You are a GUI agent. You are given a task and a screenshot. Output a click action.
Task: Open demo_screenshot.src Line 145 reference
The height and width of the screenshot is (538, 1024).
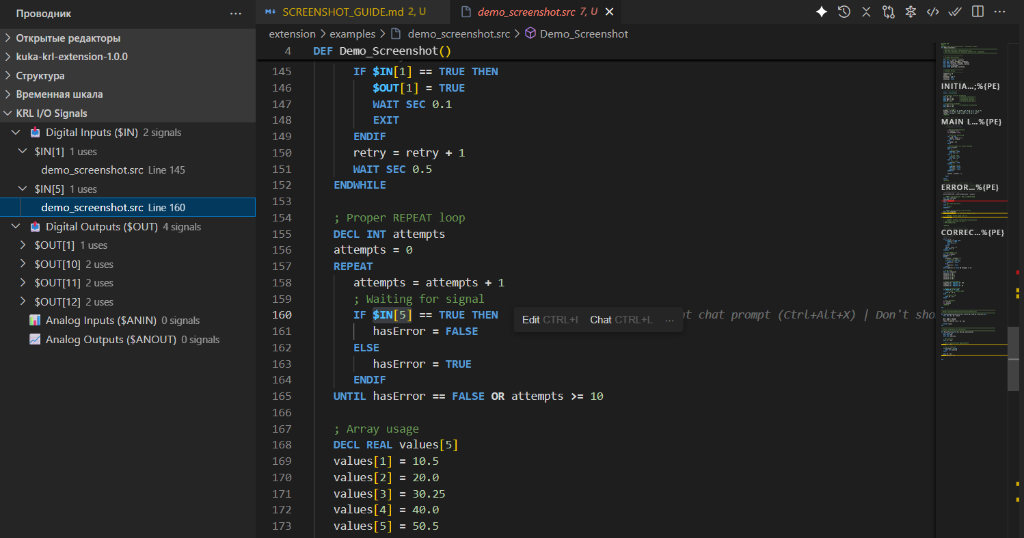[128, 170]
